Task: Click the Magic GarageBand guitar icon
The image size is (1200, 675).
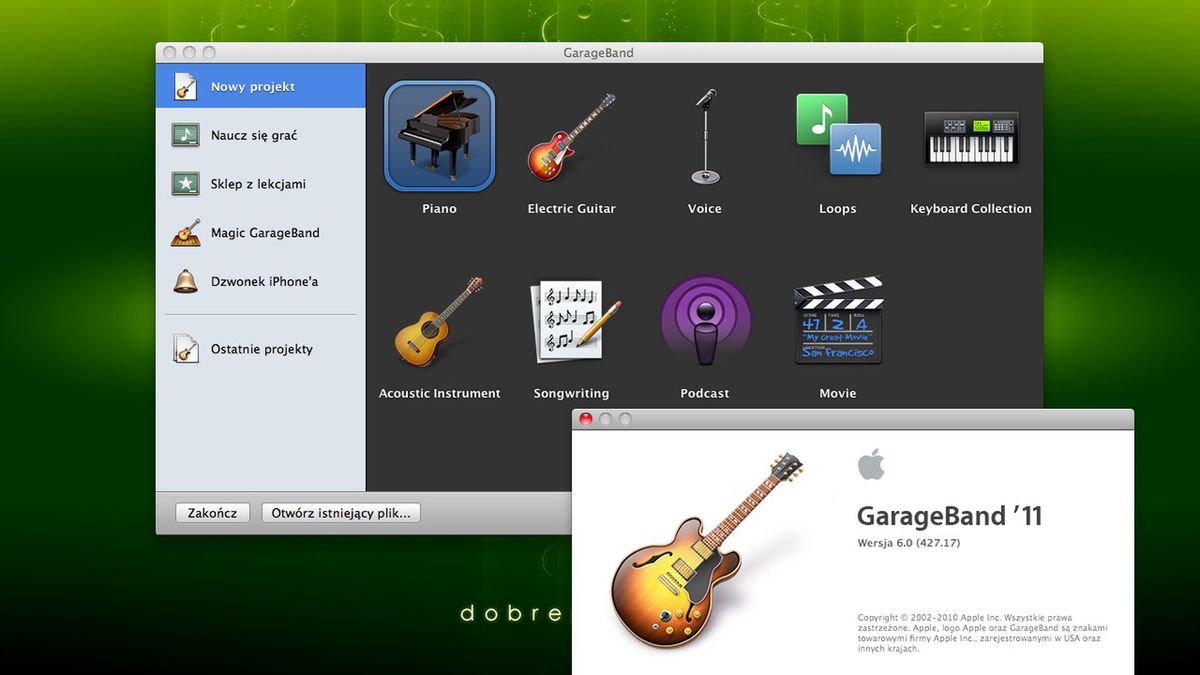Action: coord(185,232)
